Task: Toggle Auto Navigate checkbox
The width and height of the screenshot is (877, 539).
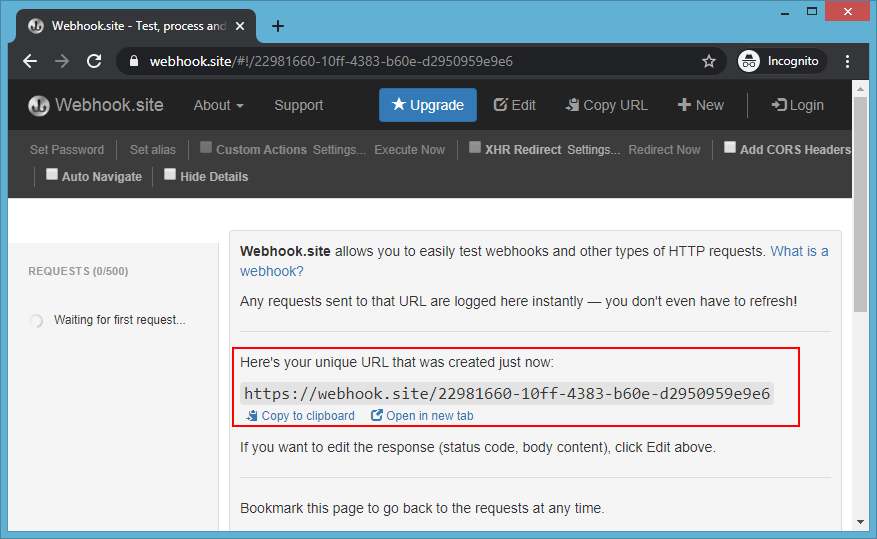Action: [x=51, y=174]
